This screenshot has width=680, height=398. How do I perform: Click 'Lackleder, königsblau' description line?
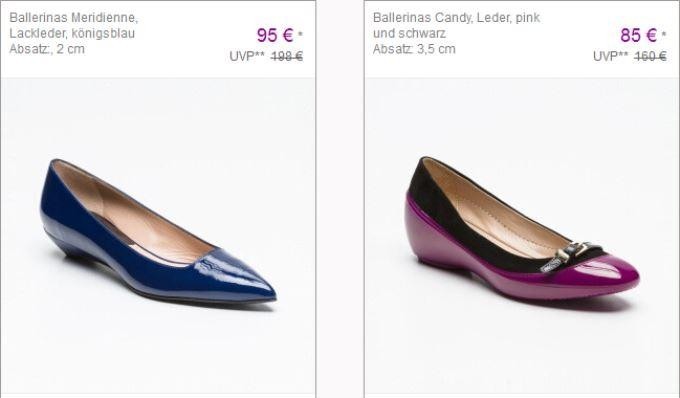point(72,33)
